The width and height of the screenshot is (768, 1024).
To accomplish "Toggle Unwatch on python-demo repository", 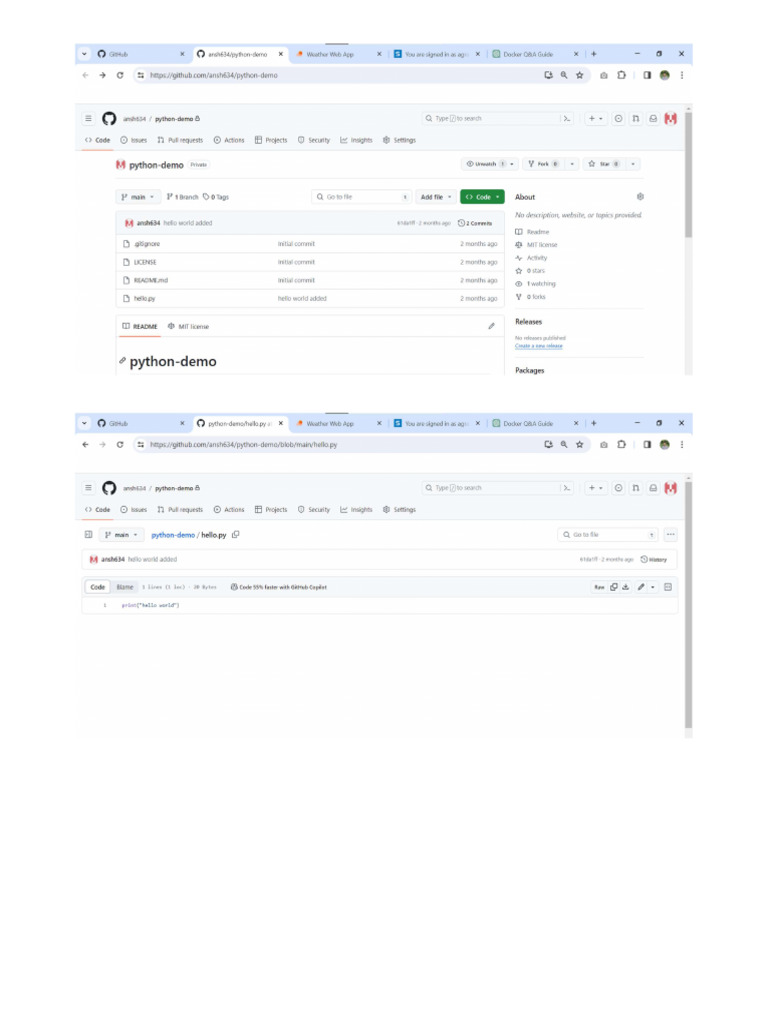I will click(485, 164).
